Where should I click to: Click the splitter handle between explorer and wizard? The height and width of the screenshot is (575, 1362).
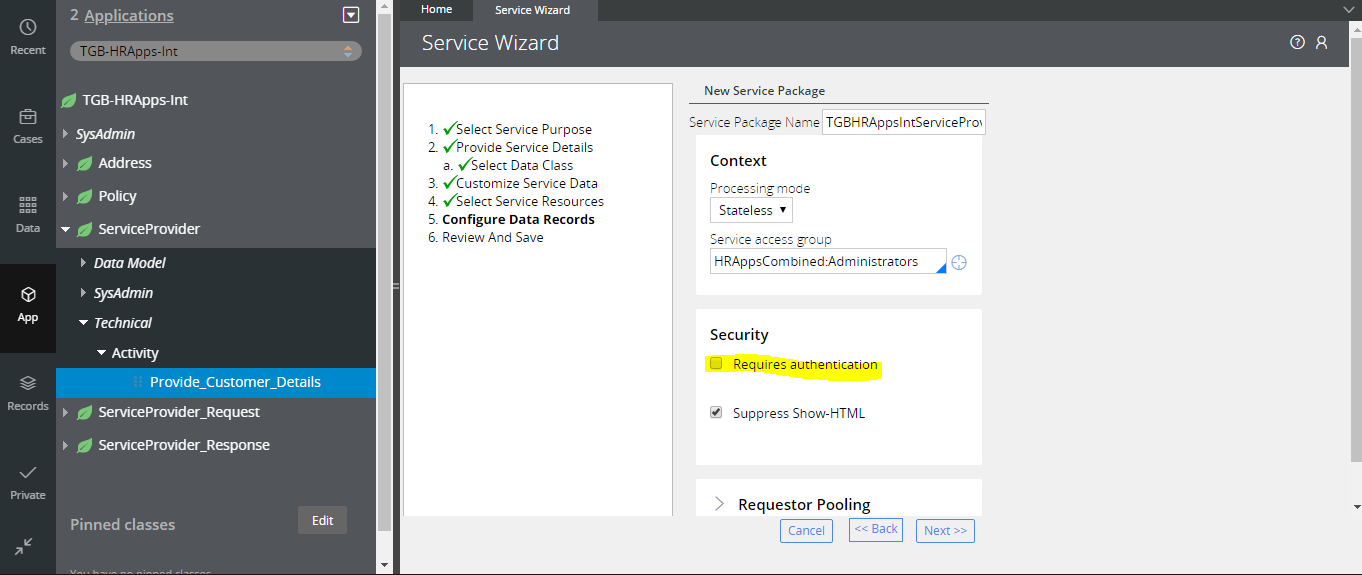[395, 286]
